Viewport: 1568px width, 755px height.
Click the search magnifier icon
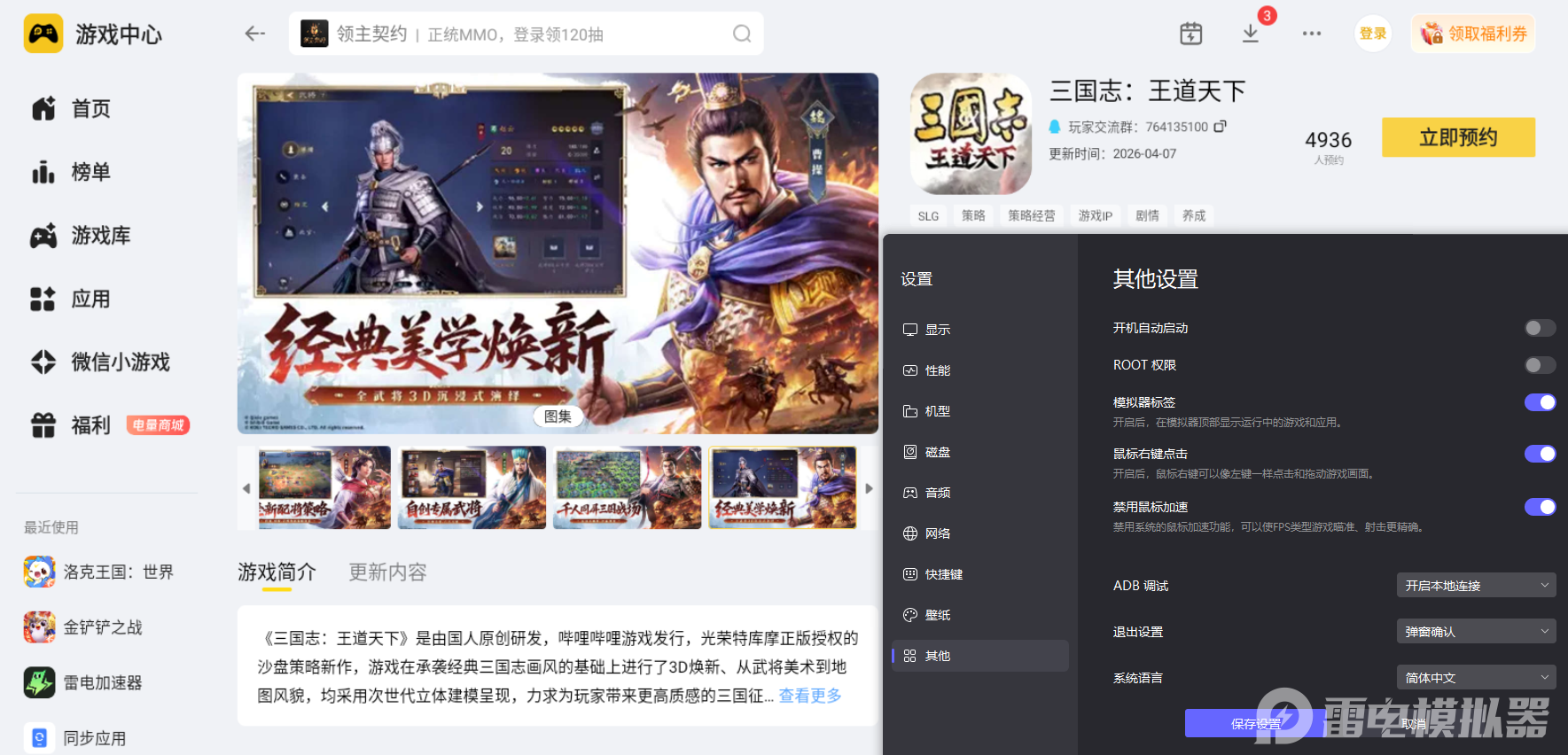(742, 34)
